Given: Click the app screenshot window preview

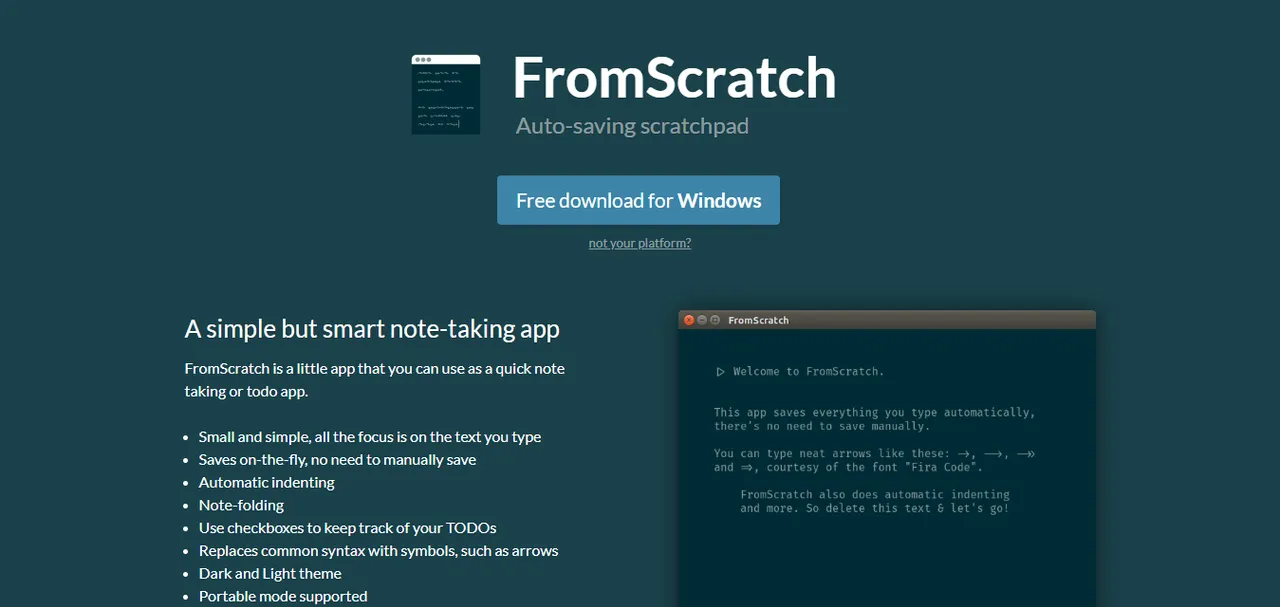Looking at the screenshot, I should (887, 458).
